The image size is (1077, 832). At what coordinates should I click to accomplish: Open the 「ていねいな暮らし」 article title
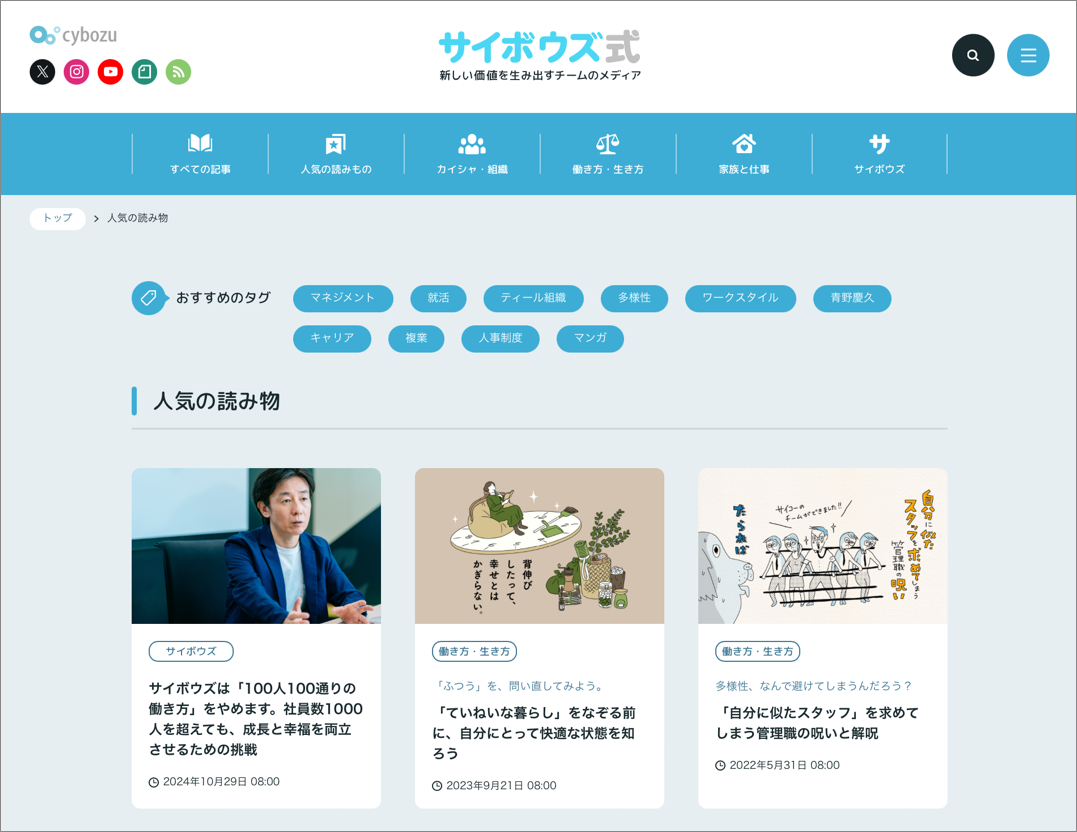pyautogui.click(x=538, y=732)
